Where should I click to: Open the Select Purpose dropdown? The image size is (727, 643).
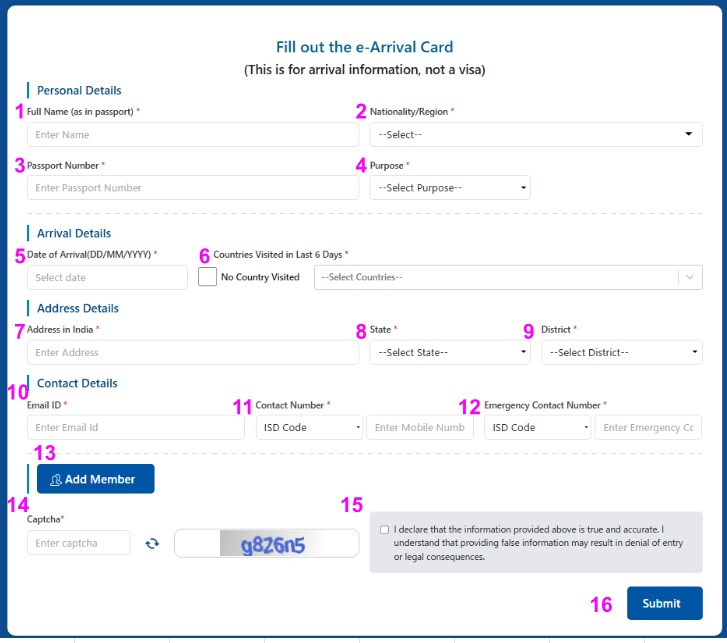point(449,187)
